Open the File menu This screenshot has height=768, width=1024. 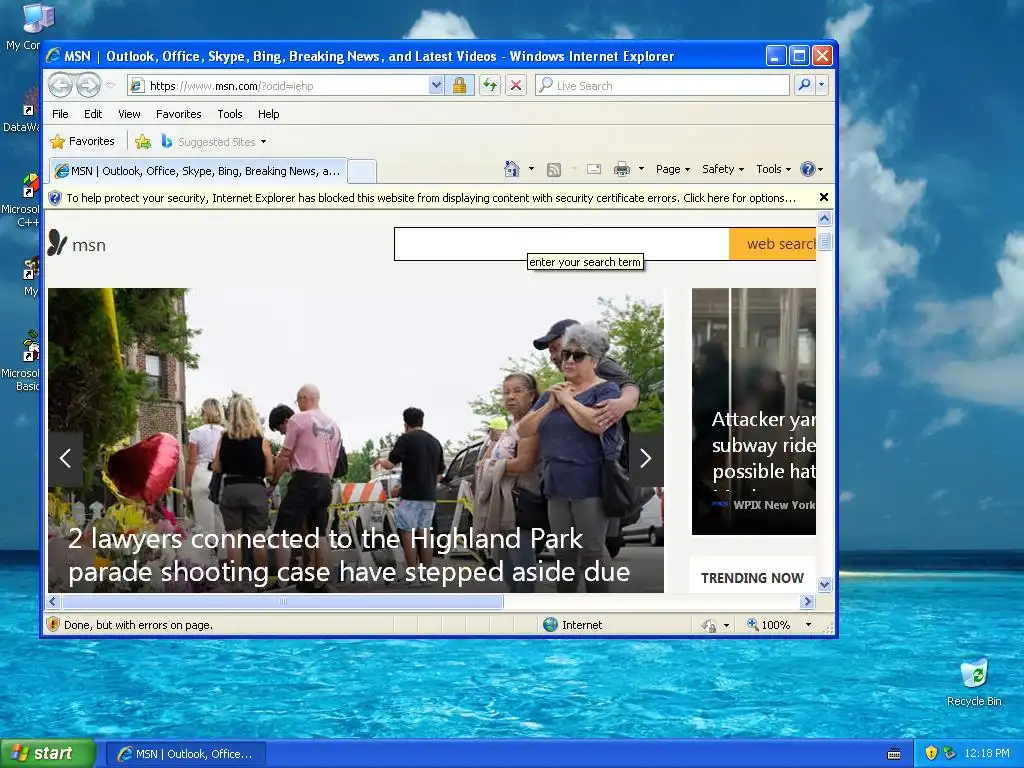(x=60, y=114)
